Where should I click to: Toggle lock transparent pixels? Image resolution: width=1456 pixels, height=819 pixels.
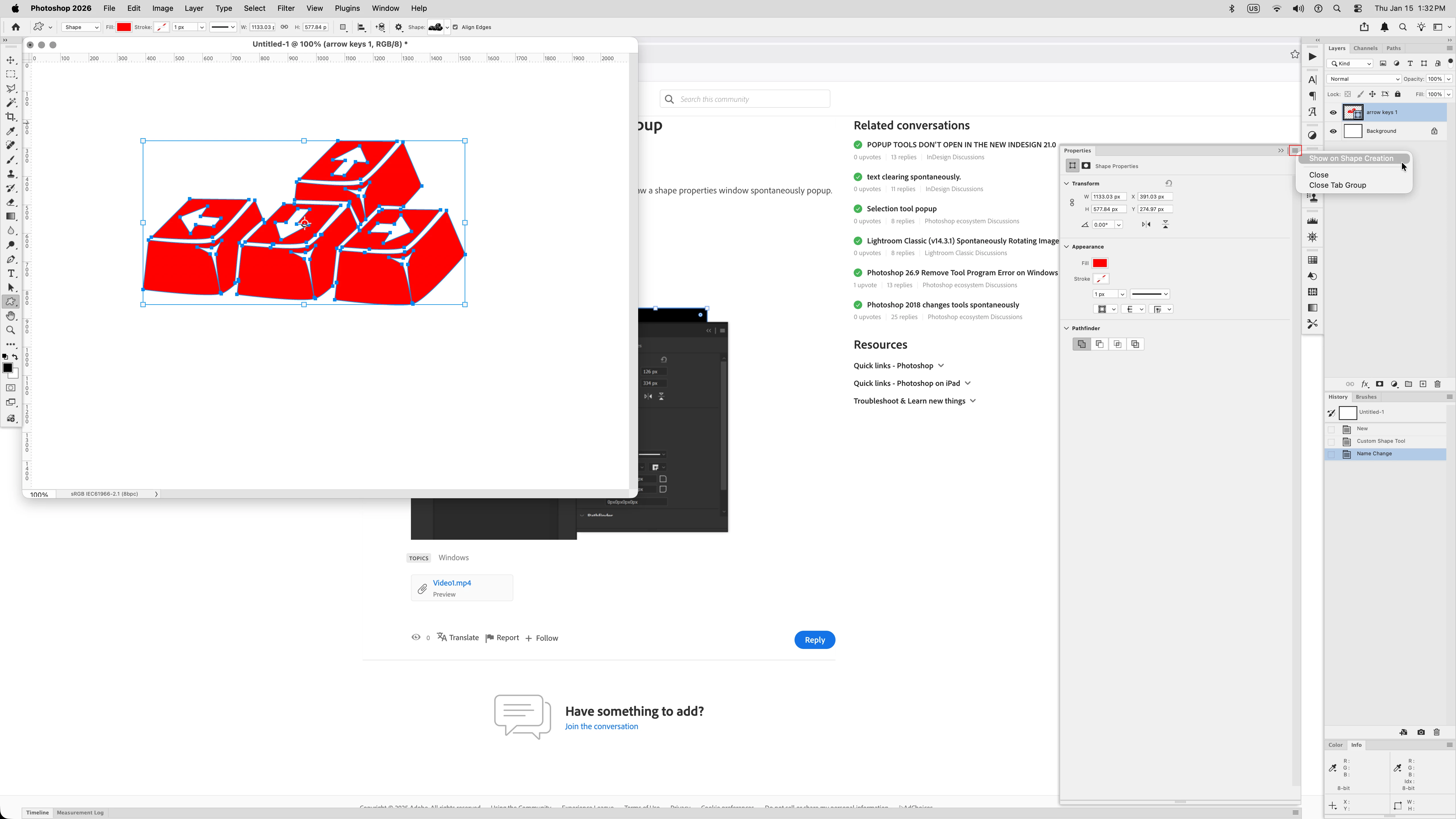[x=1347, y=94]
